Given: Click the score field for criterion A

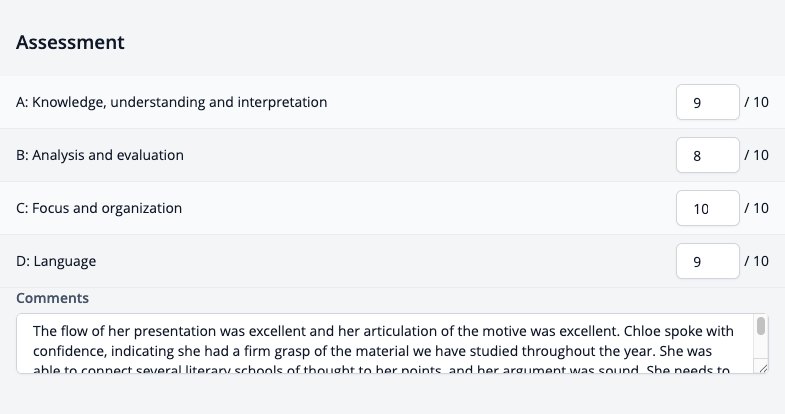Looking at the screenshot, I should (x=707, y=102).
